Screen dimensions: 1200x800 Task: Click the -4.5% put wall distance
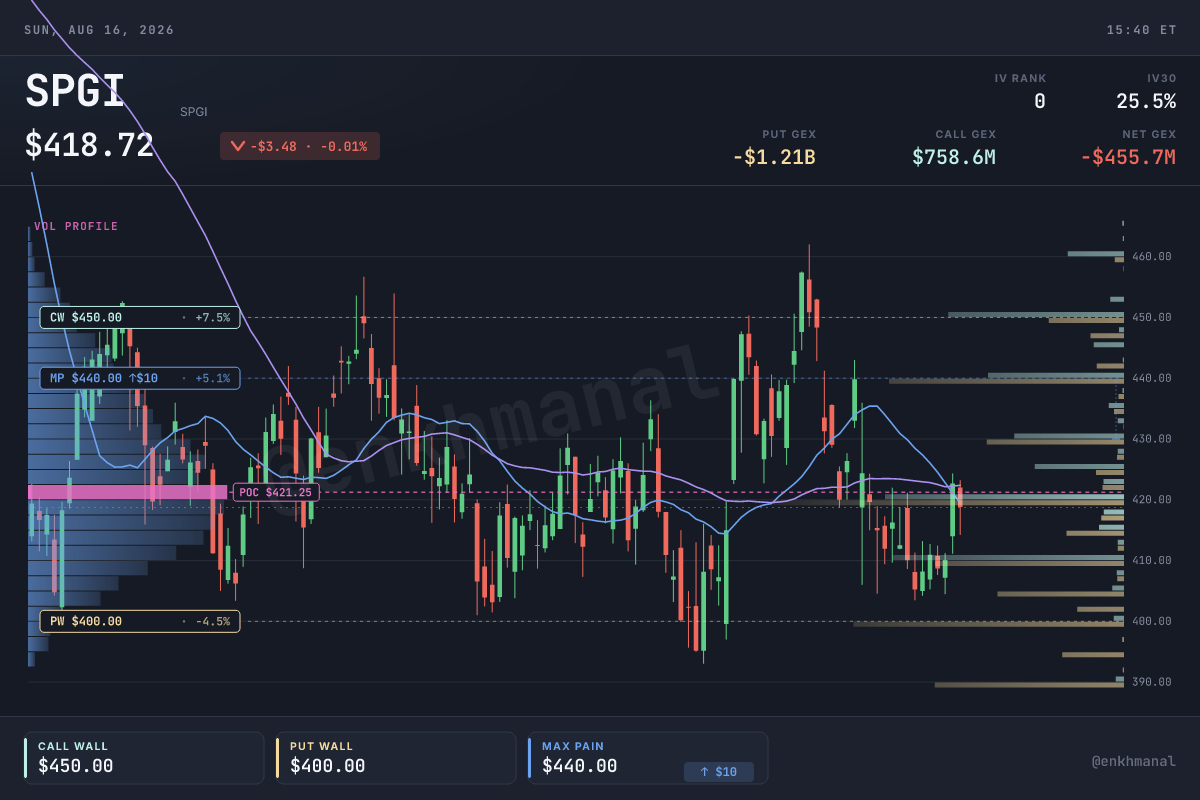tap(212, 621)
